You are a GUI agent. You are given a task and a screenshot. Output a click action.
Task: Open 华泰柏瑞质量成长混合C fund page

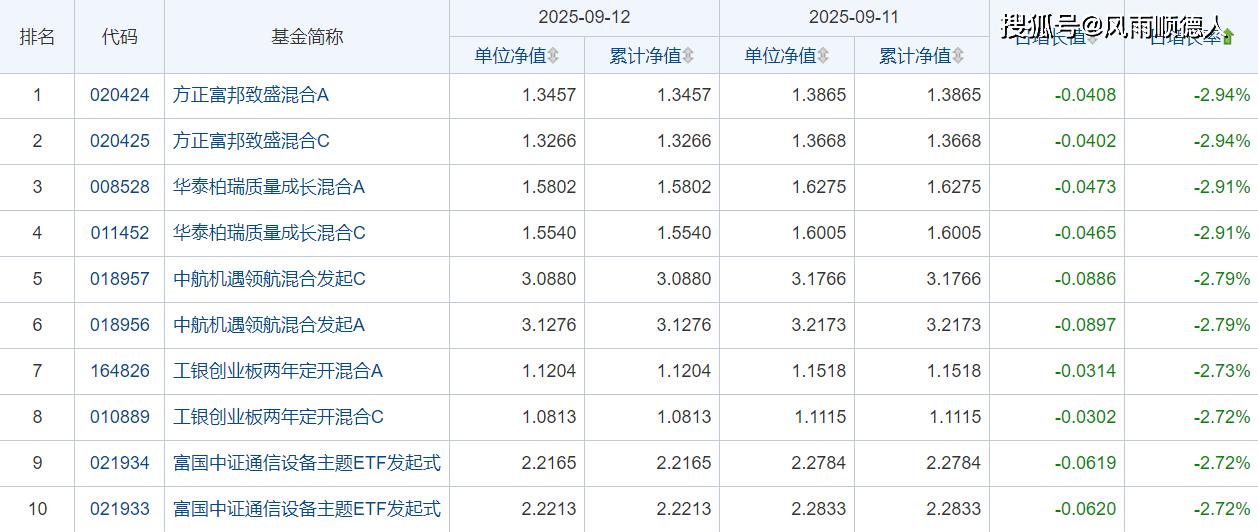point(269,234)
